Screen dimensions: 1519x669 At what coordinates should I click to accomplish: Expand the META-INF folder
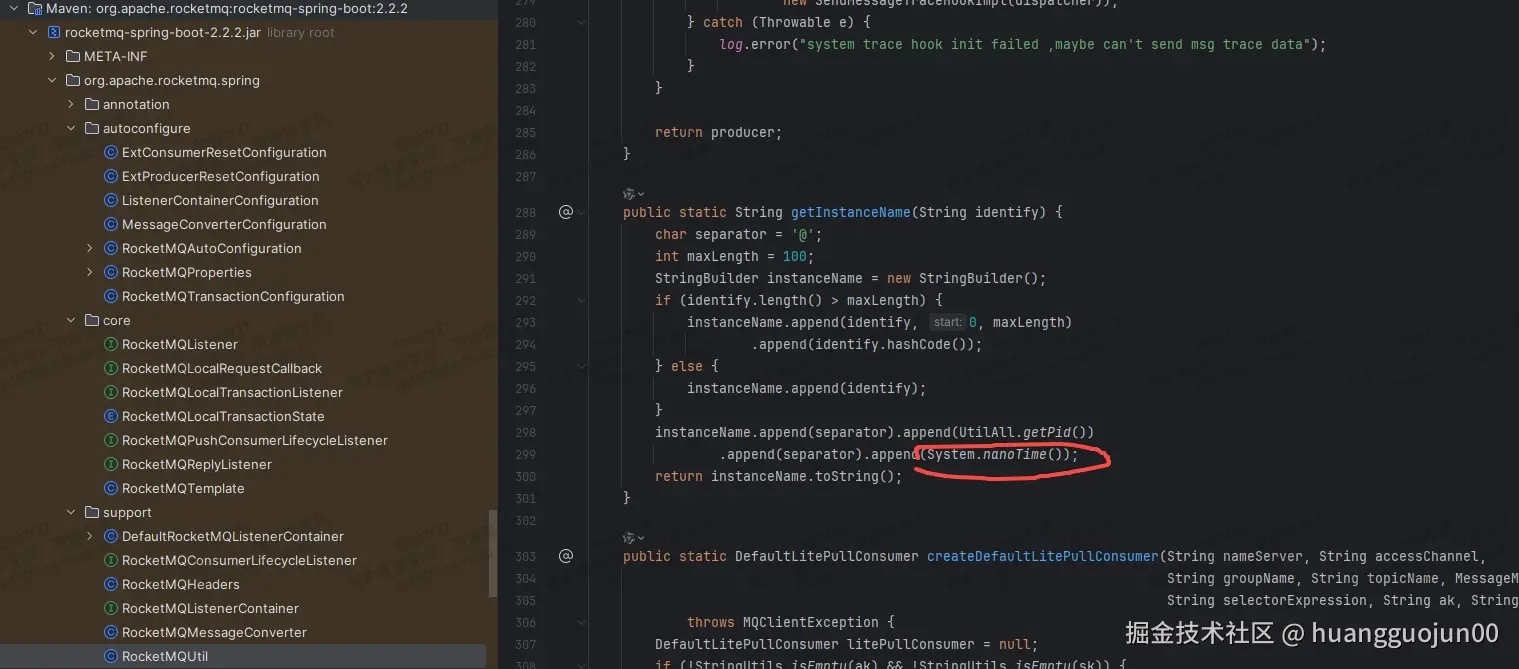[x=52, y=56]
